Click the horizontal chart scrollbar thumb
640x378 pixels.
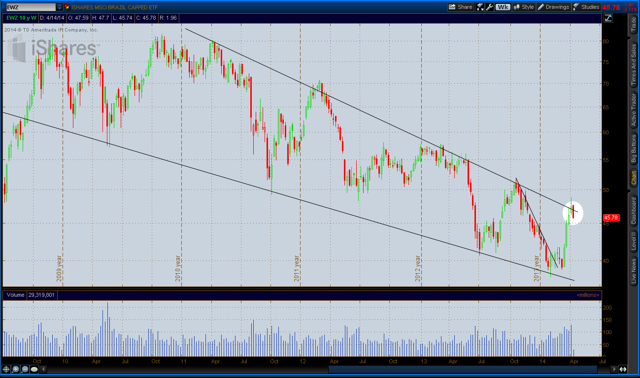pyautogui.click(x=463, y=369)
